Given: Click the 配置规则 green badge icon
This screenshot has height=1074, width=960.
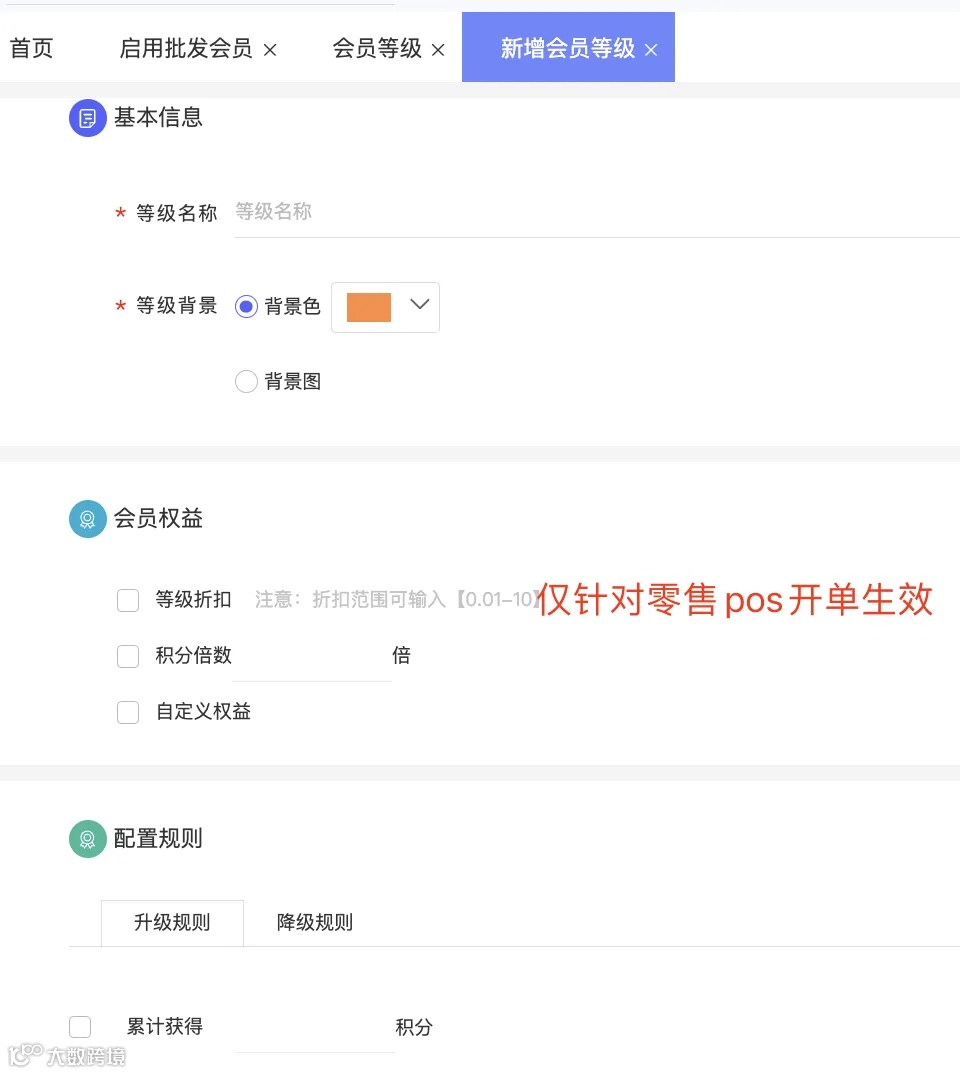Looking at the screenshot, I should coord(88,839).
